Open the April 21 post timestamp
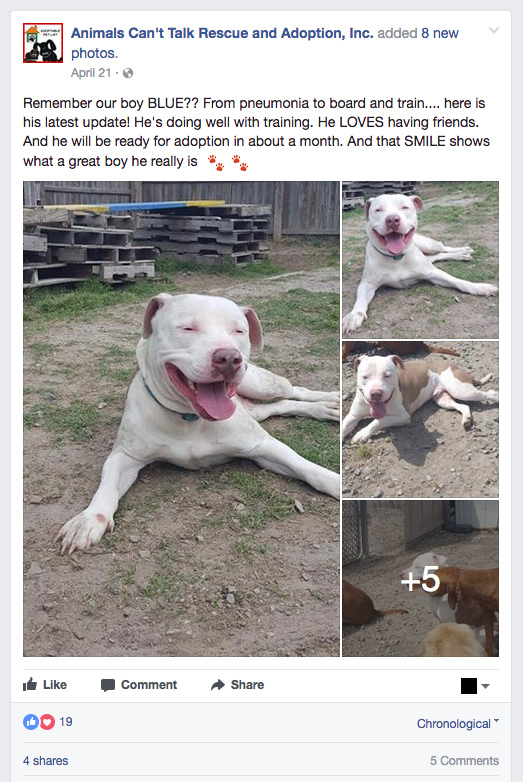 (91, 73)
